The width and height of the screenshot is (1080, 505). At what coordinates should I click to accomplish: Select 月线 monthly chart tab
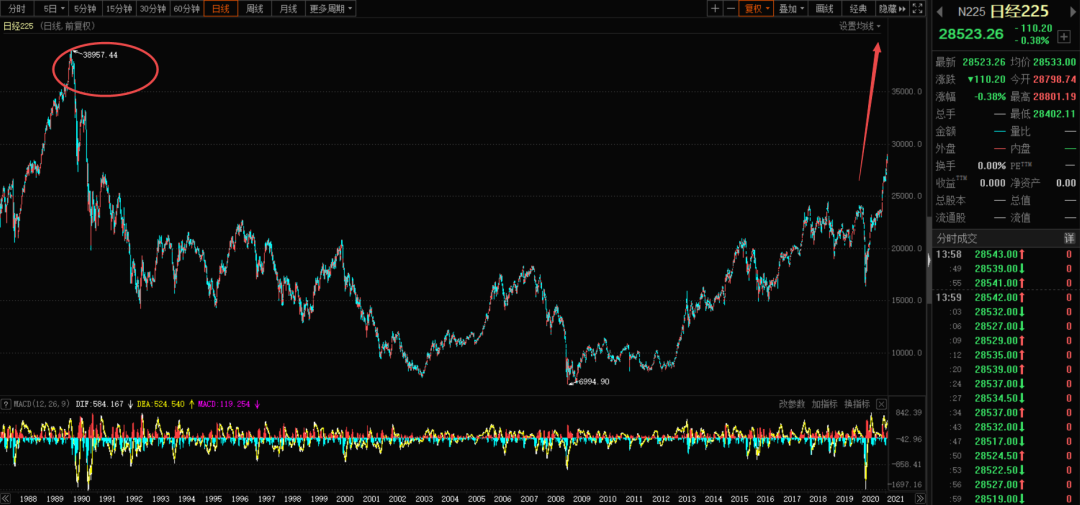288,9
